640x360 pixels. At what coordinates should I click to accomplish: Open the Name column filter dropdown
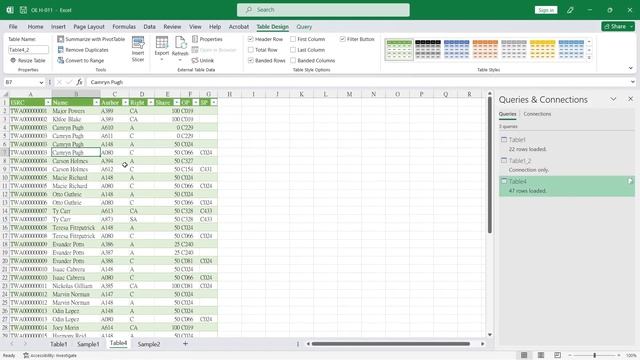(96, 102)
